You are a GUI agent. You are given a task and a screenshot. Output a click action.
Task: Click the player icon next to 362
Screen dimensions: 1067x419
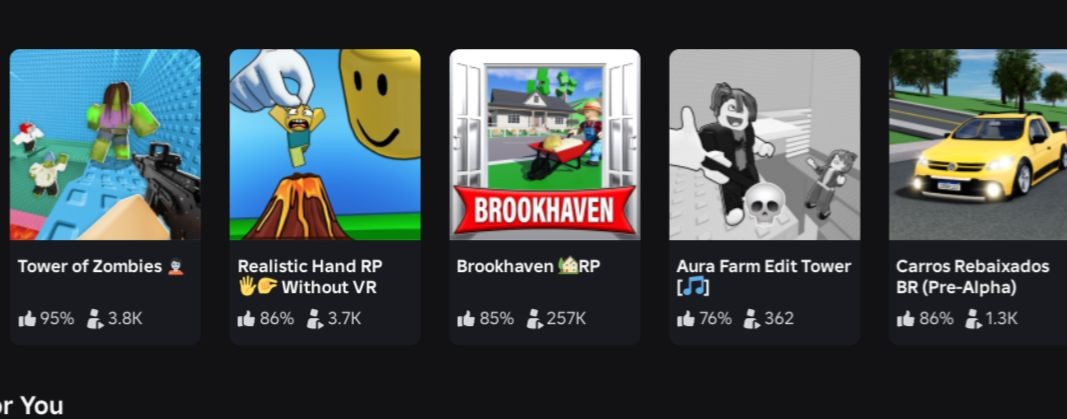coord(752,318)
